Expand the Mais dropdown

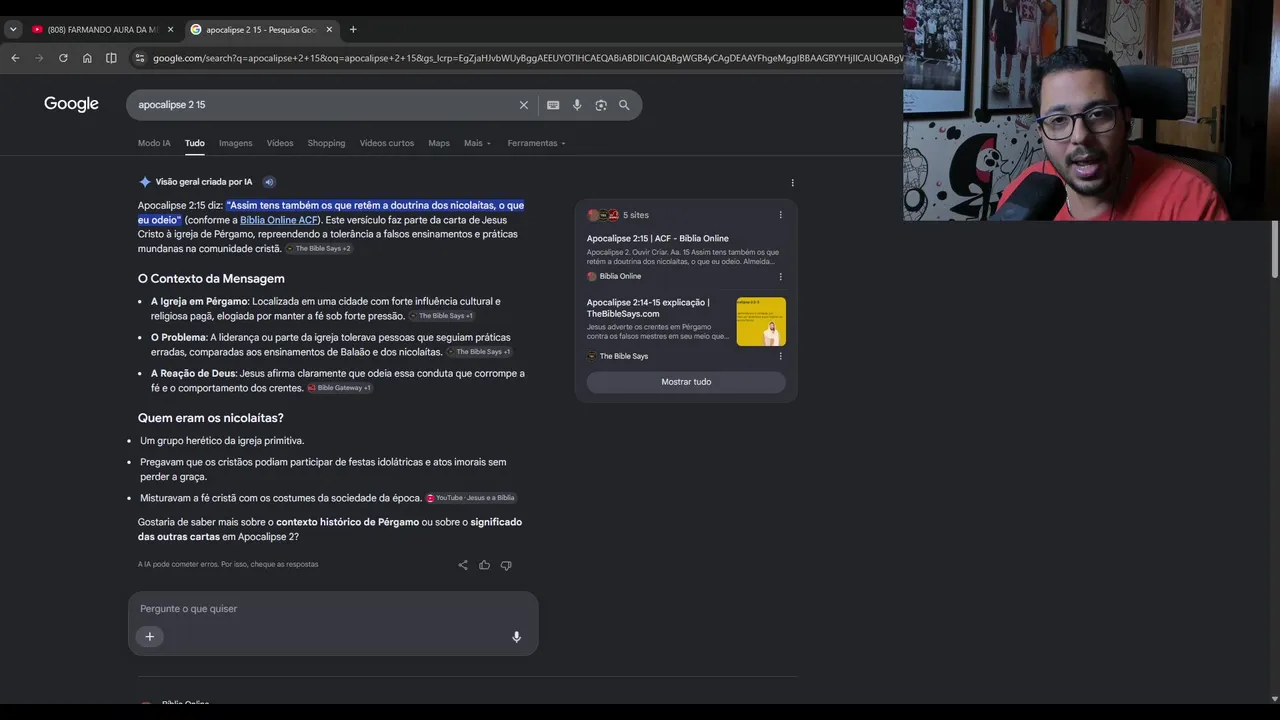click(x=477, y=143)
